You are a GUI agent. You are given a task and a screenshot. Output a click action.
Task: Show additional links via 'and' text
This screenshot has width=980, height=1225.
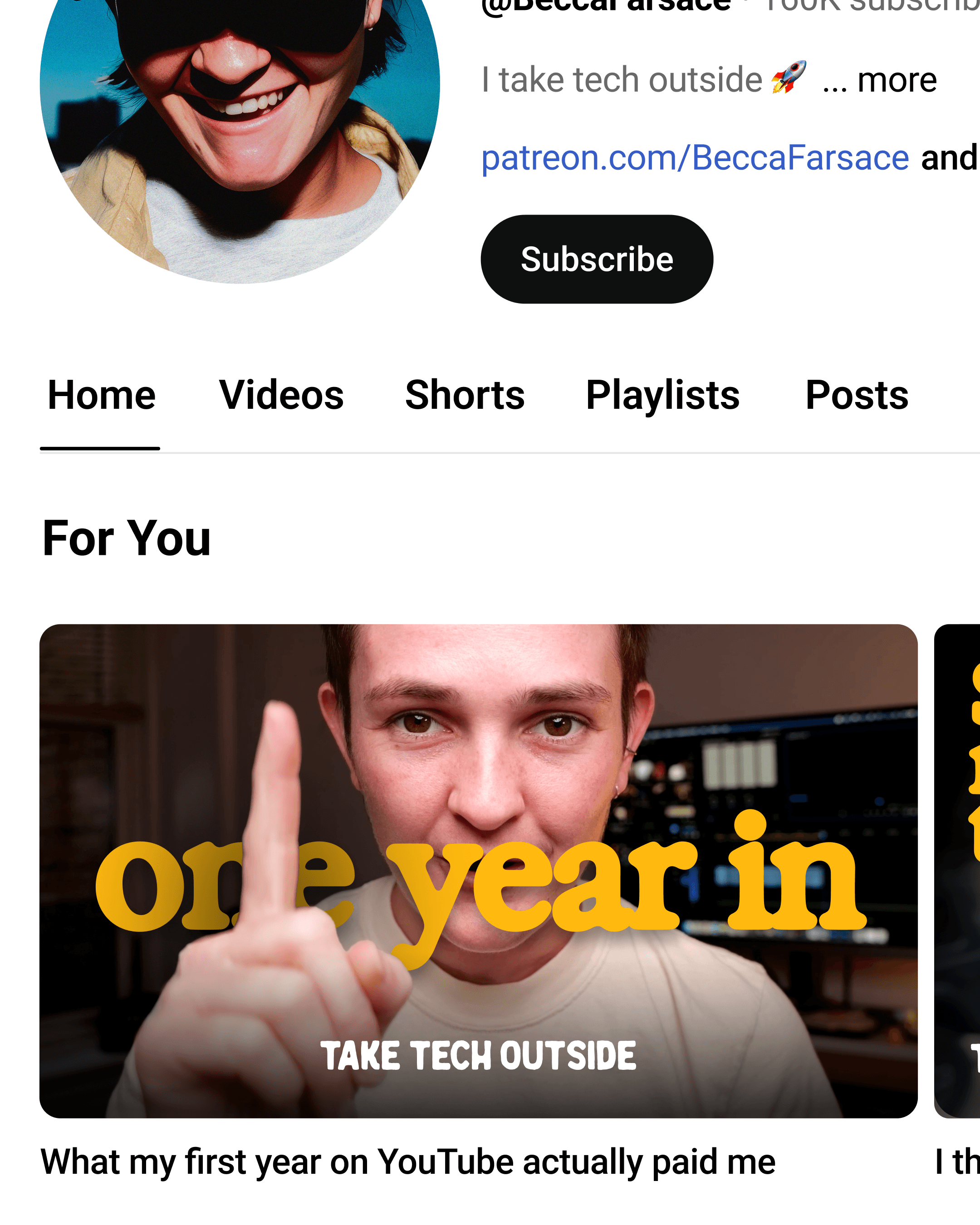[949, 157]
